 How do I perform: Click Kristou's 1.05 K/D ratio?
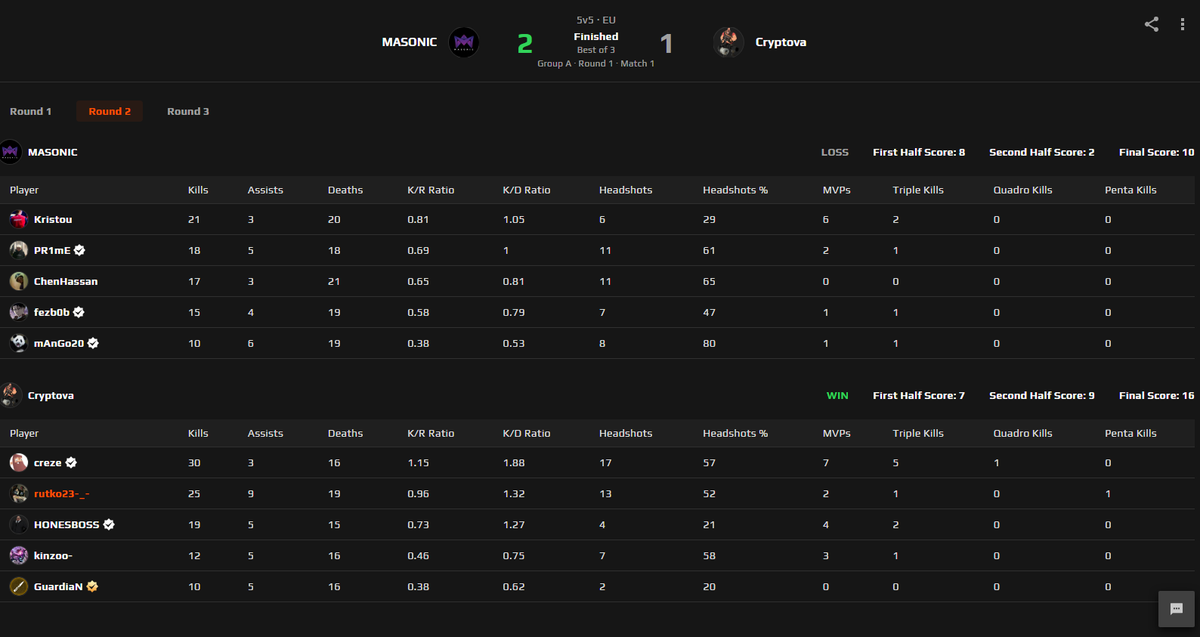point(513,219)
